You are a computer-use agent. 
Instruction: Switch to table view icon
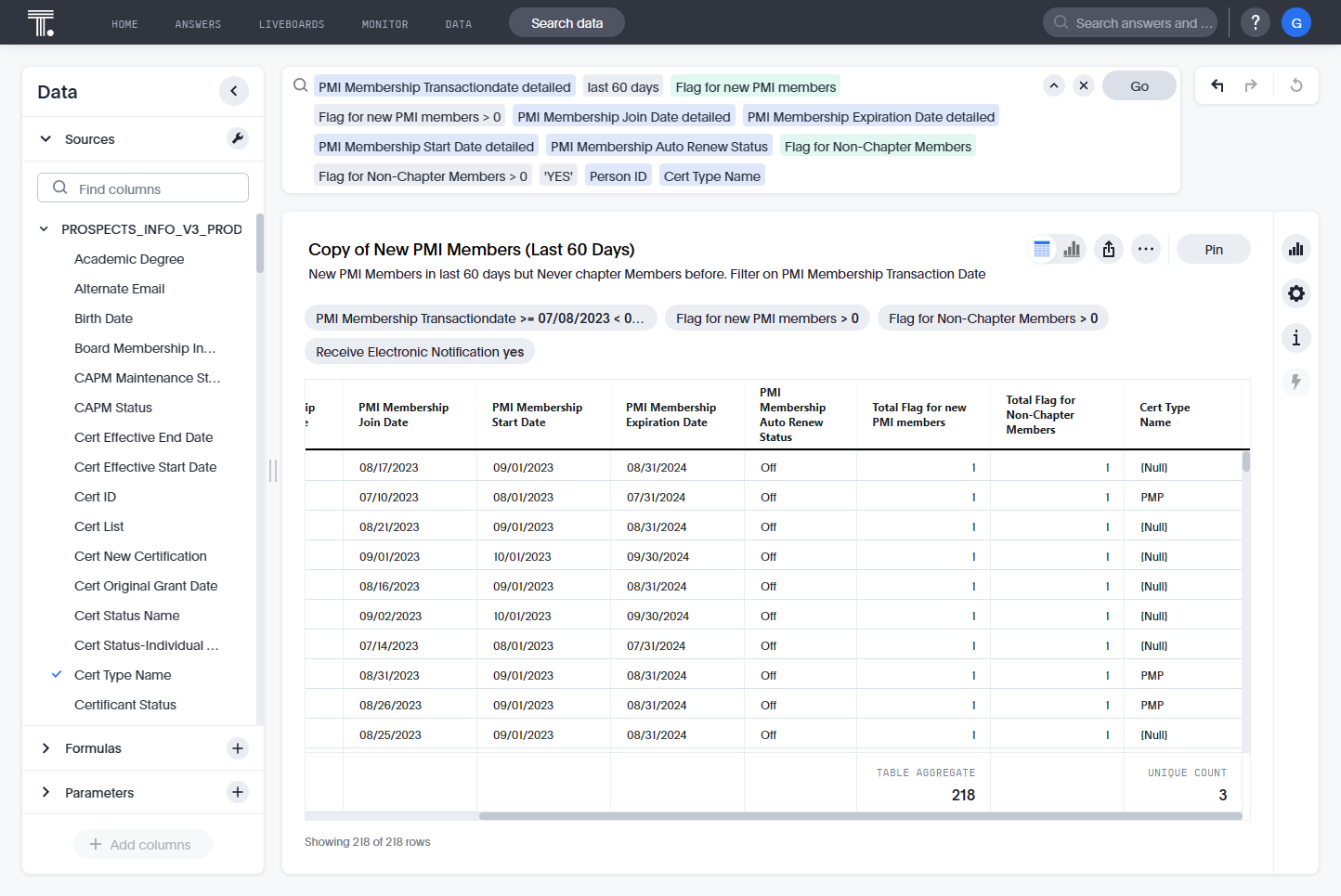pos(1042,249)
